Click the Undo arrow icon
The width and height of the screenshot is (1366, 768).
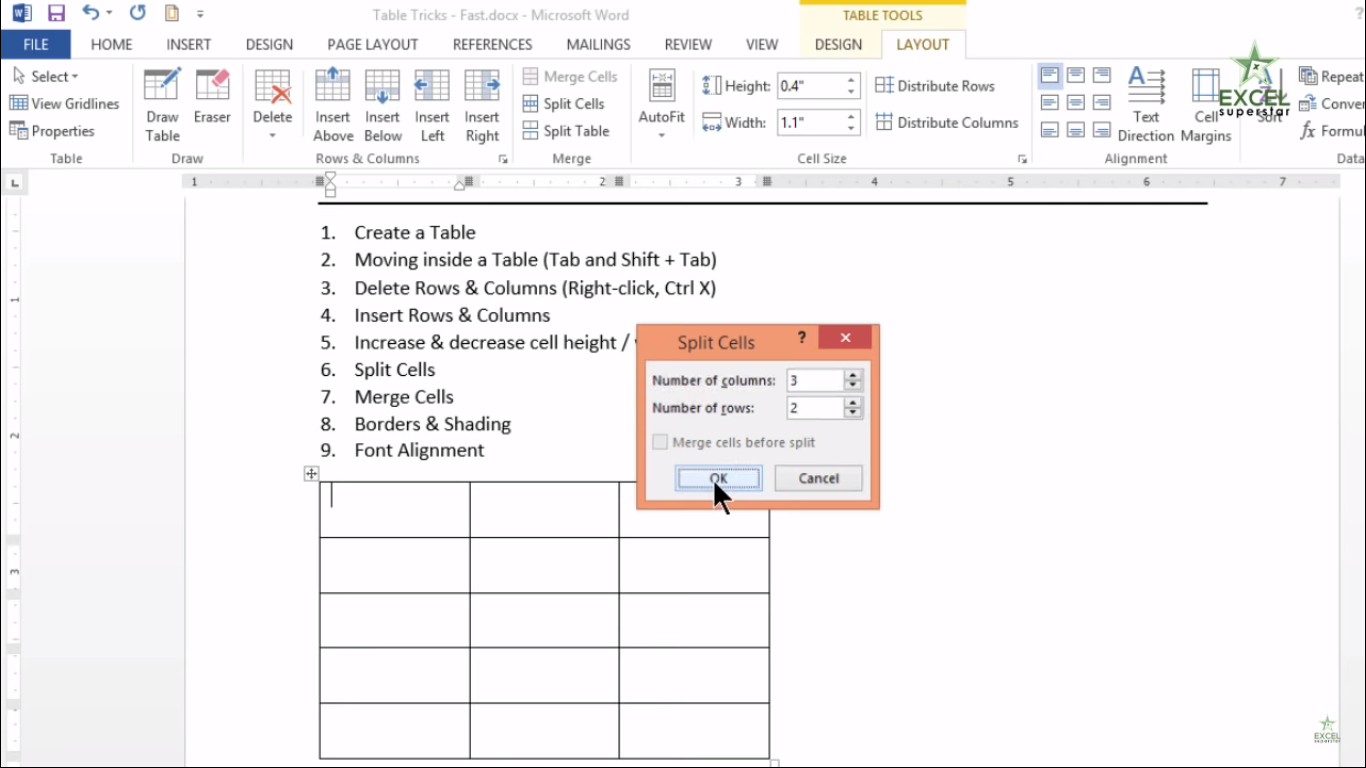(x=91, y=14)
